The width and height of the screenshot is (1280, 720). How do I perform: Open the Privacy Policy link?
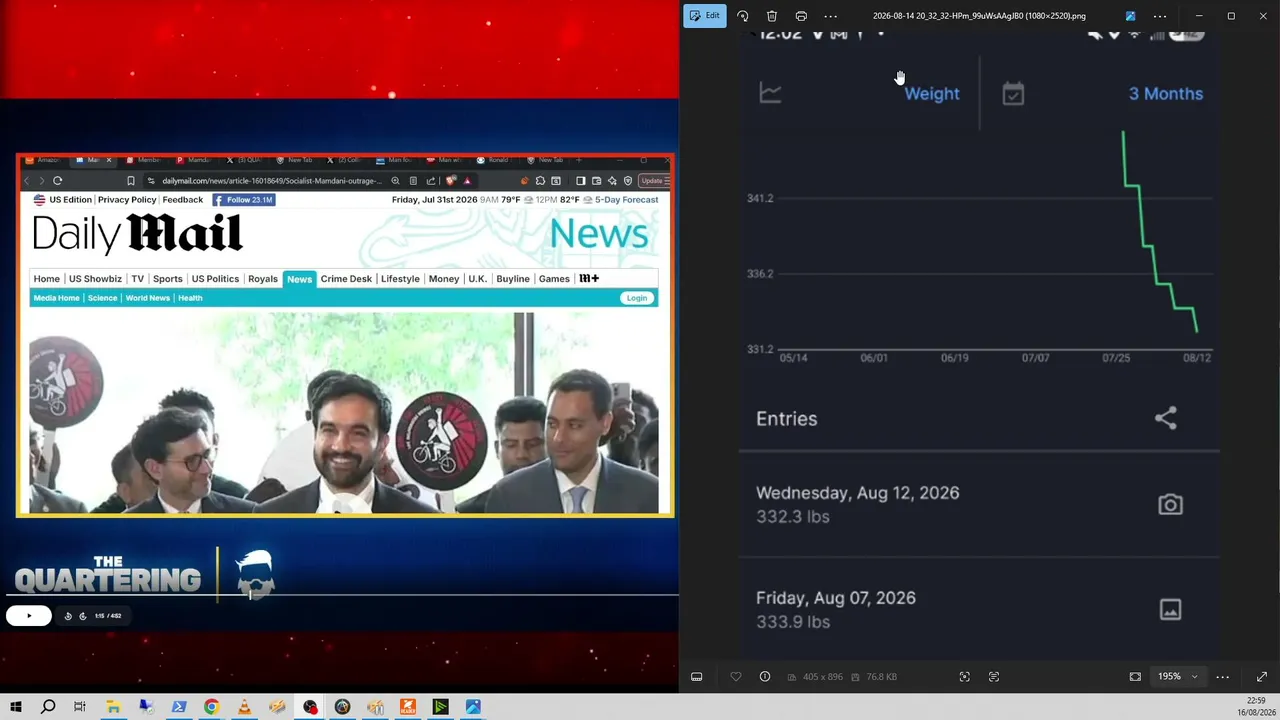[127, 200]
